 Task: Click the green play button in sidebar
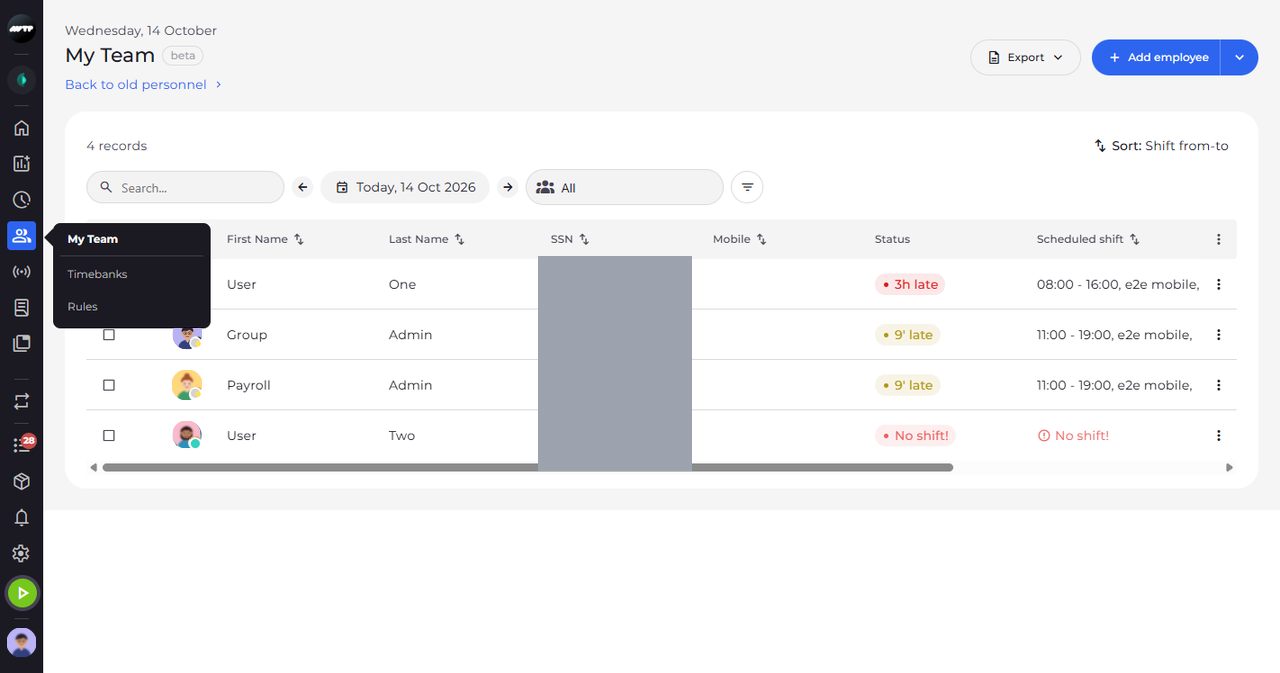click(21, 593)
